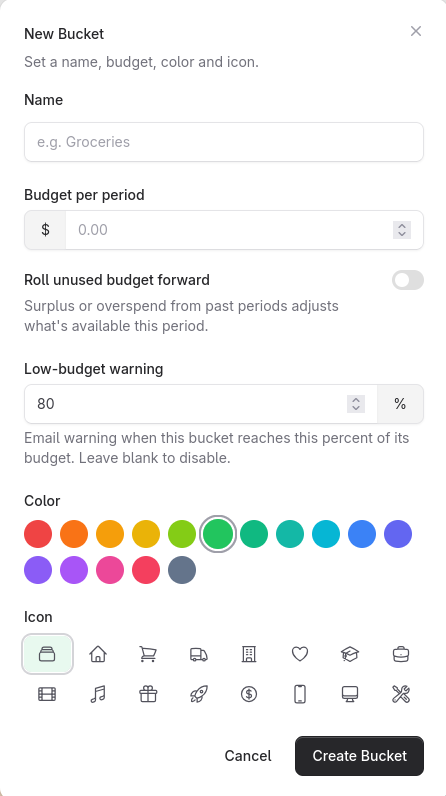Select the blue color swatch
This screenshot has width=446, height=796.
(x=362, y=534)
